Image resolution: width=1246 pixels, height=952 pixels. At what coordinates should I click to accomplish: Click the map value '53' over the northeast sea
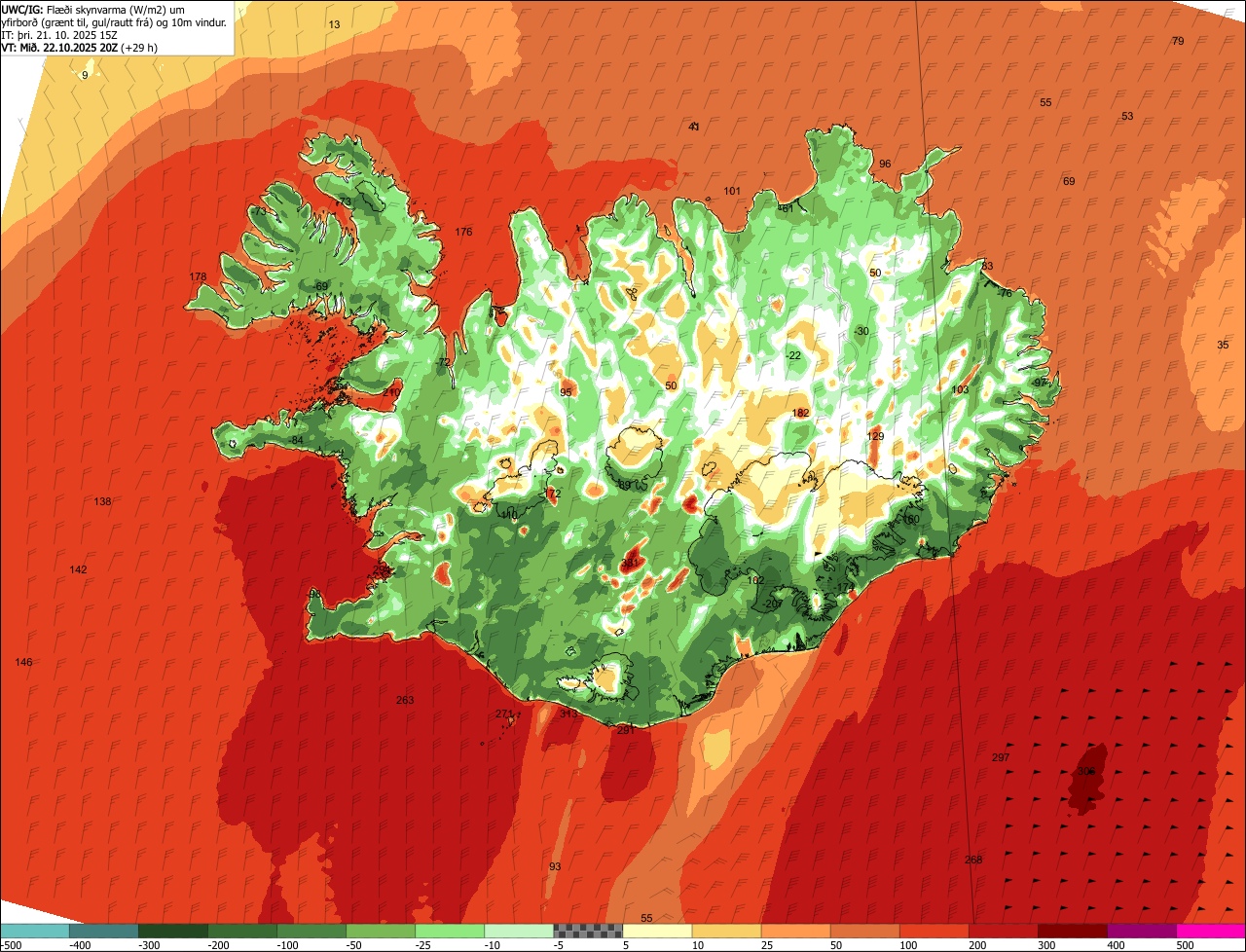1127,116
